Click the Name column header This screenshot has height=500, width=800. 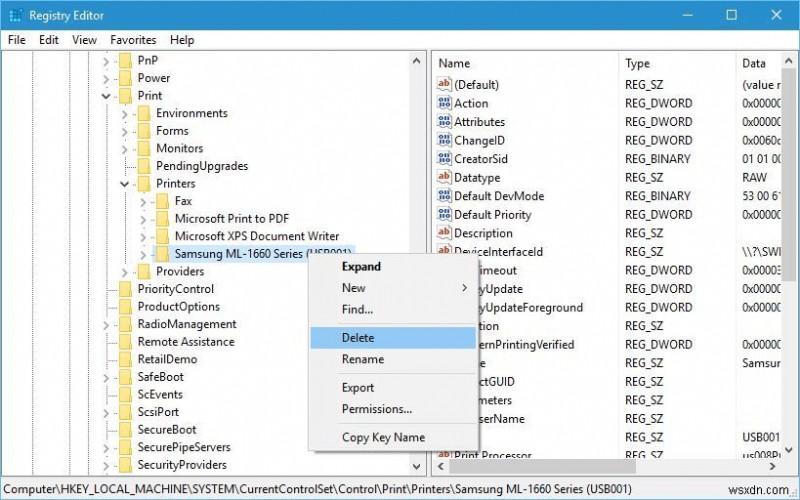point(526,63)
